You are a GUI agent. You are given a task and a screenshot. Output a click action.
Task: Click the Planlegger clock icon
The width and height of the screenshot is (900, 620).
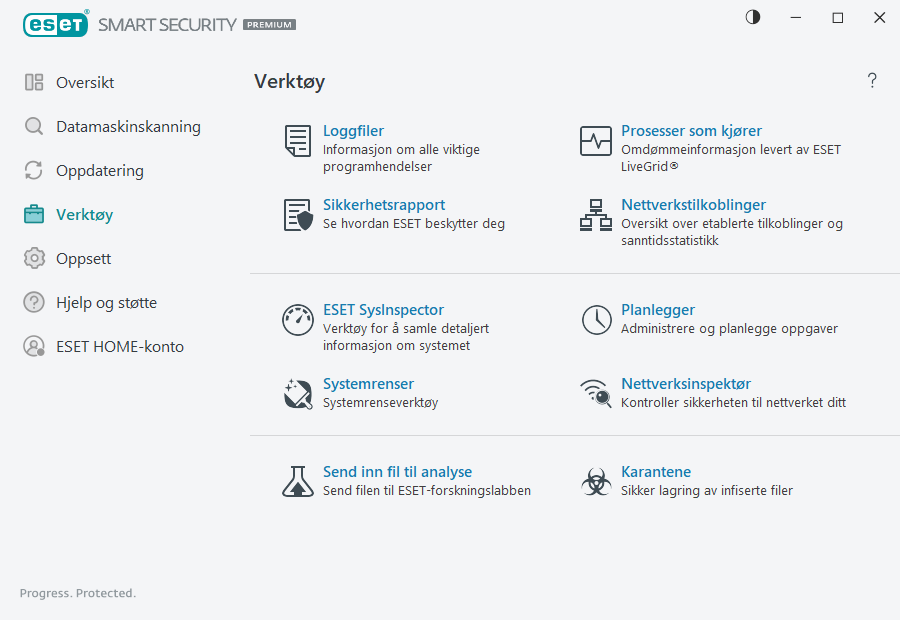point(595,320)
